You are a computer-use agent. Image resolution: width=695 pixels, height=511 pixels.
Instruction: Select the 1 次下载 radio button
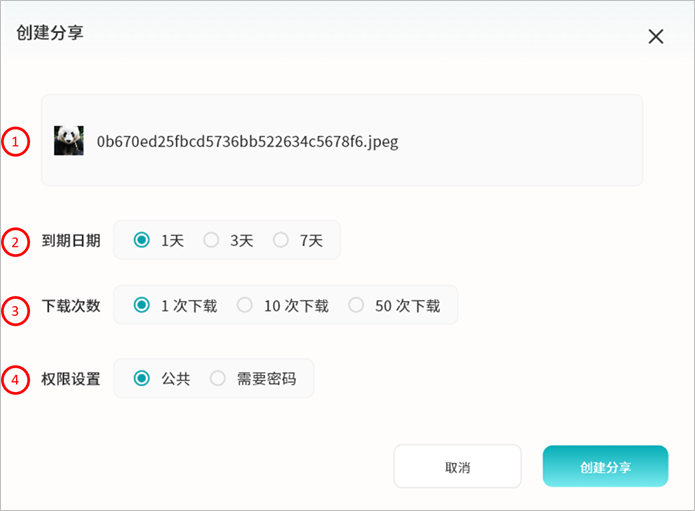pyautogui.click(x=142, y=306)
